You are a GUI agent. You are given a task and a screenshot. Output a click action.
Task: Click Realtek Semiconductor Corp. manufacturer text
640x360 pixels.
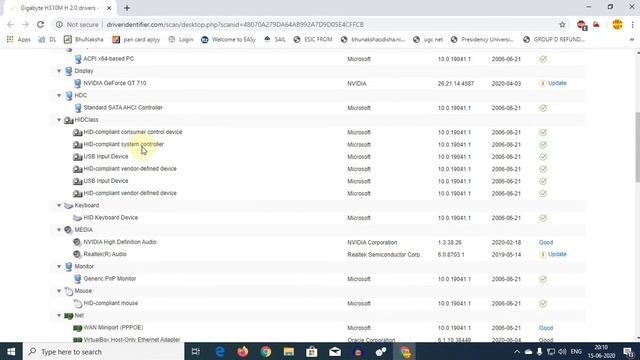click(x=384, y=255)
